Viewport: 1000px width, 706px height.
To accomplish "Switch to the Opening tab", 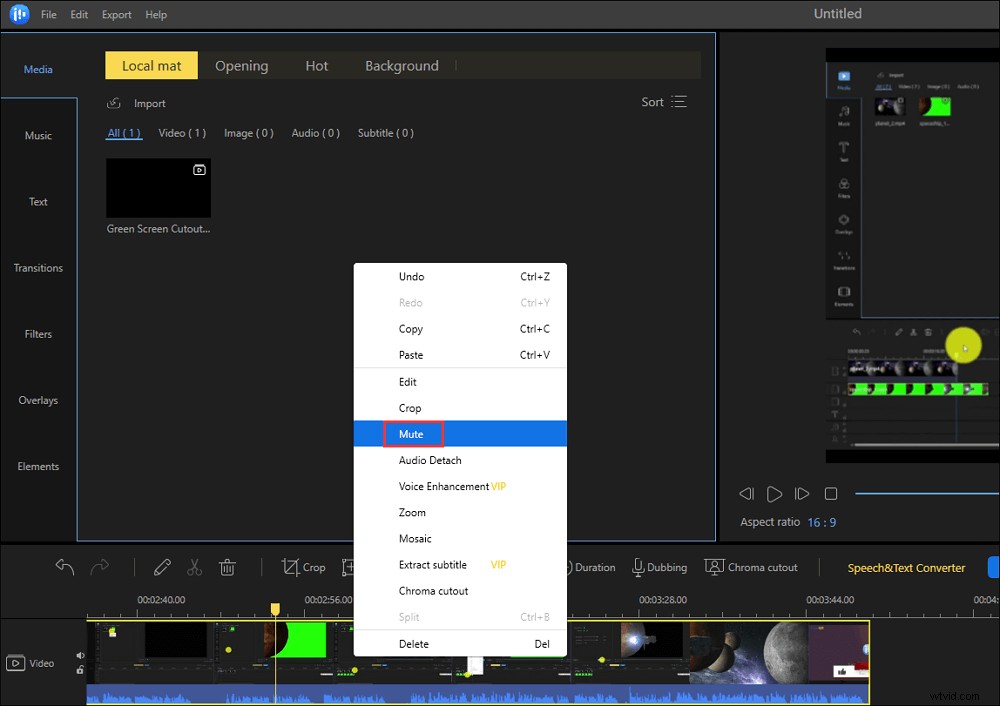I will coord(241,65).
